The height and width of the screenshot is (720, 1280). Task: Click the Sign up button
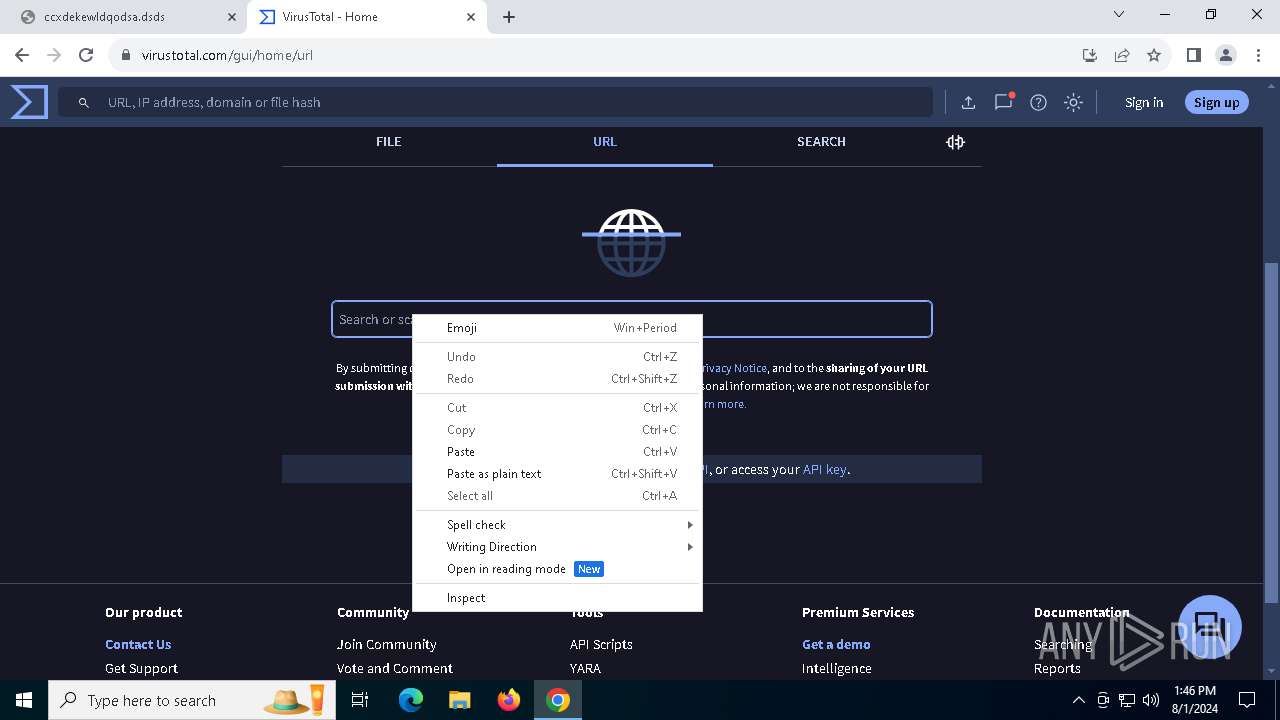click(x=1216, y=102)
